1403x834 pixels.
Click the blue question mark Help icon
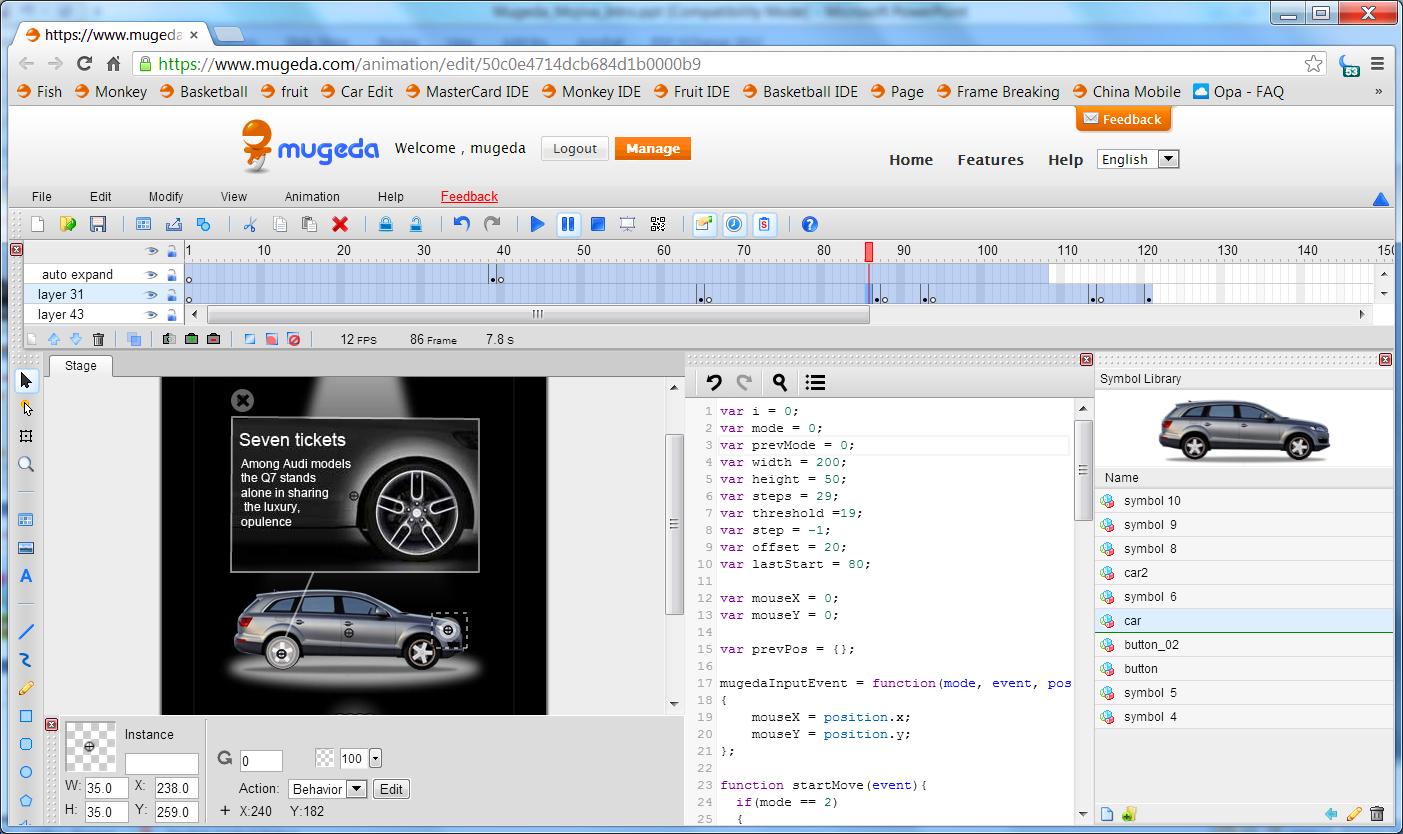(x=810, y=224)
